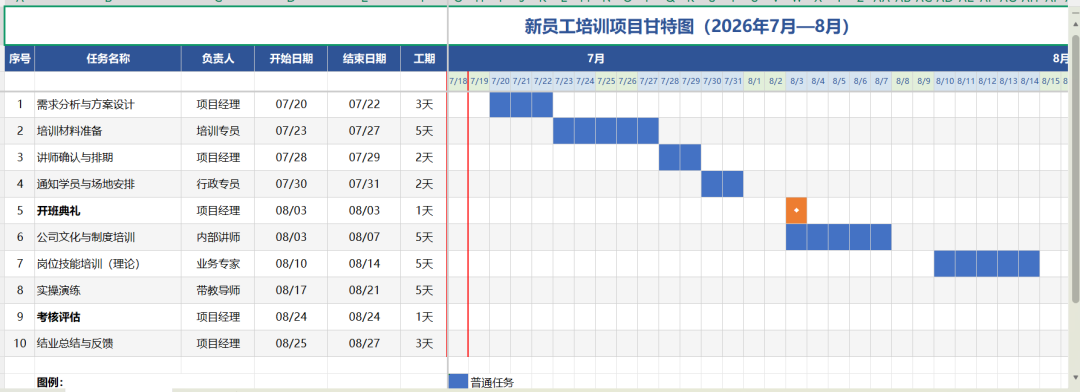Click the 7/20 date header in timeline
Image resolution: width=1080 pixels, height=392 pixels.
pyautogui.click(x=501, y=81)
